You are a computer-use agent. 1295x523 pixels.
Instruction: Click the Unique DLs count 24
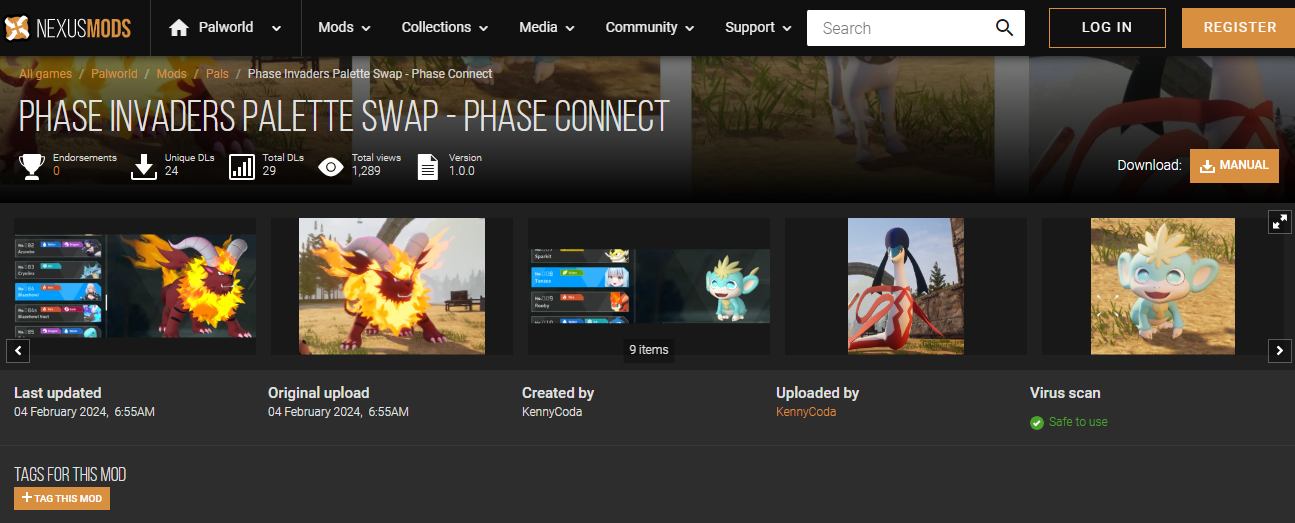click(171, 171)
